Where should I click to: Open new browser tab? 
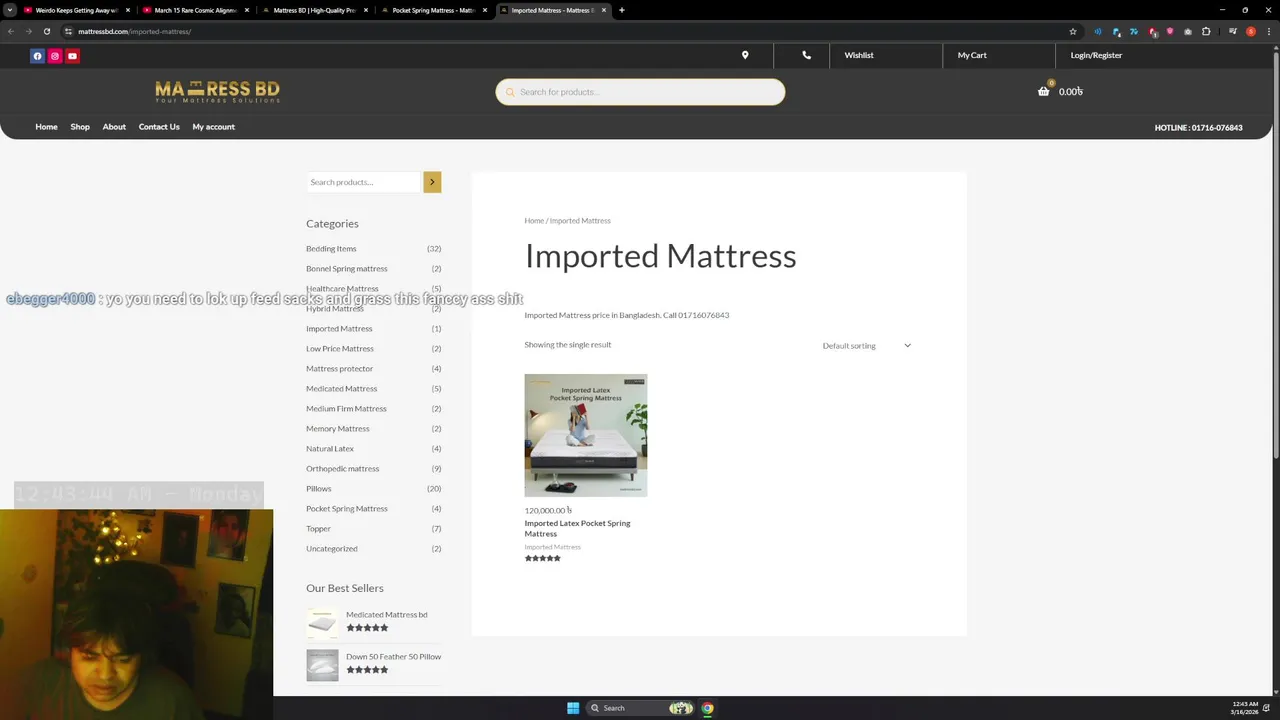click(x=621, y=10)
